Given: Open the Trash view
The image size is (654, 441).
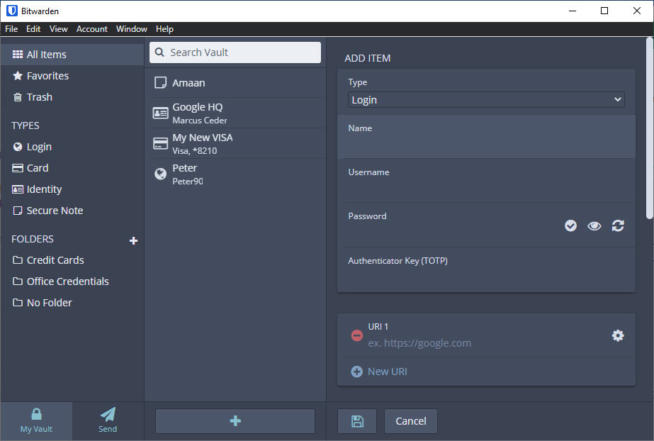Looking at the screenshot, I should click(x=72, y=97).
